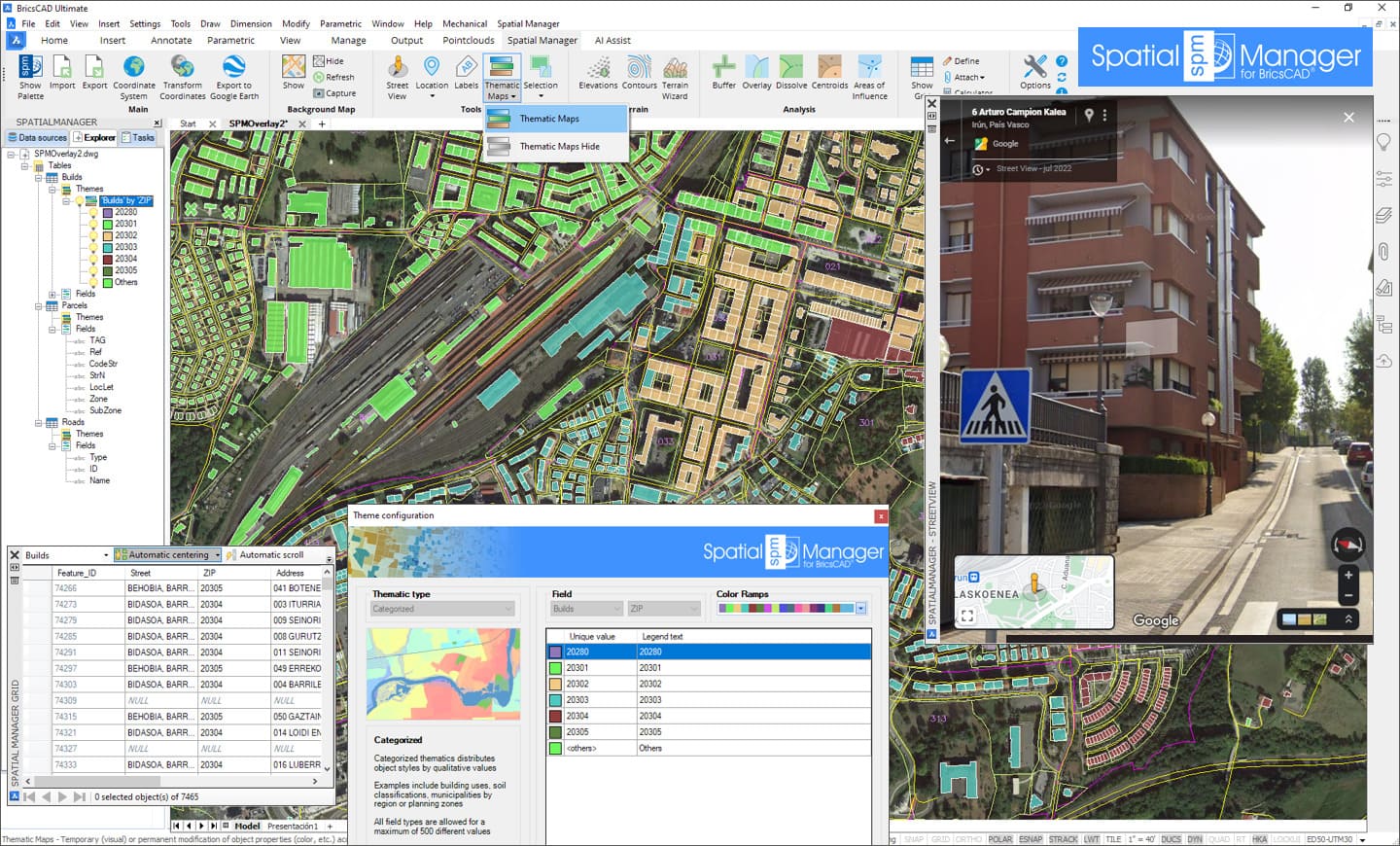Open the Options wrench tool
The height and width of the screenshot is (846, 1400).
click(x=1035, y=73)
